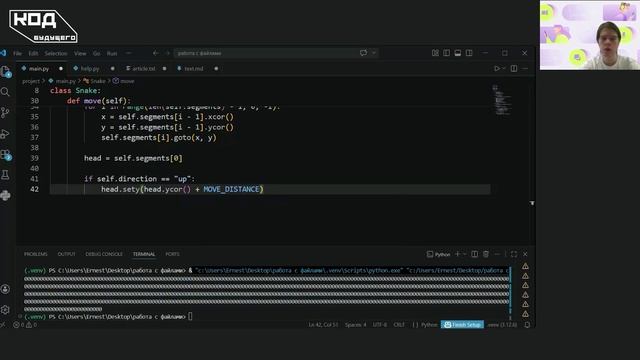This screenshot has height=360, width=640.
Task: Open the Explorer view in the activity bar
Action: tap(6, 72)
